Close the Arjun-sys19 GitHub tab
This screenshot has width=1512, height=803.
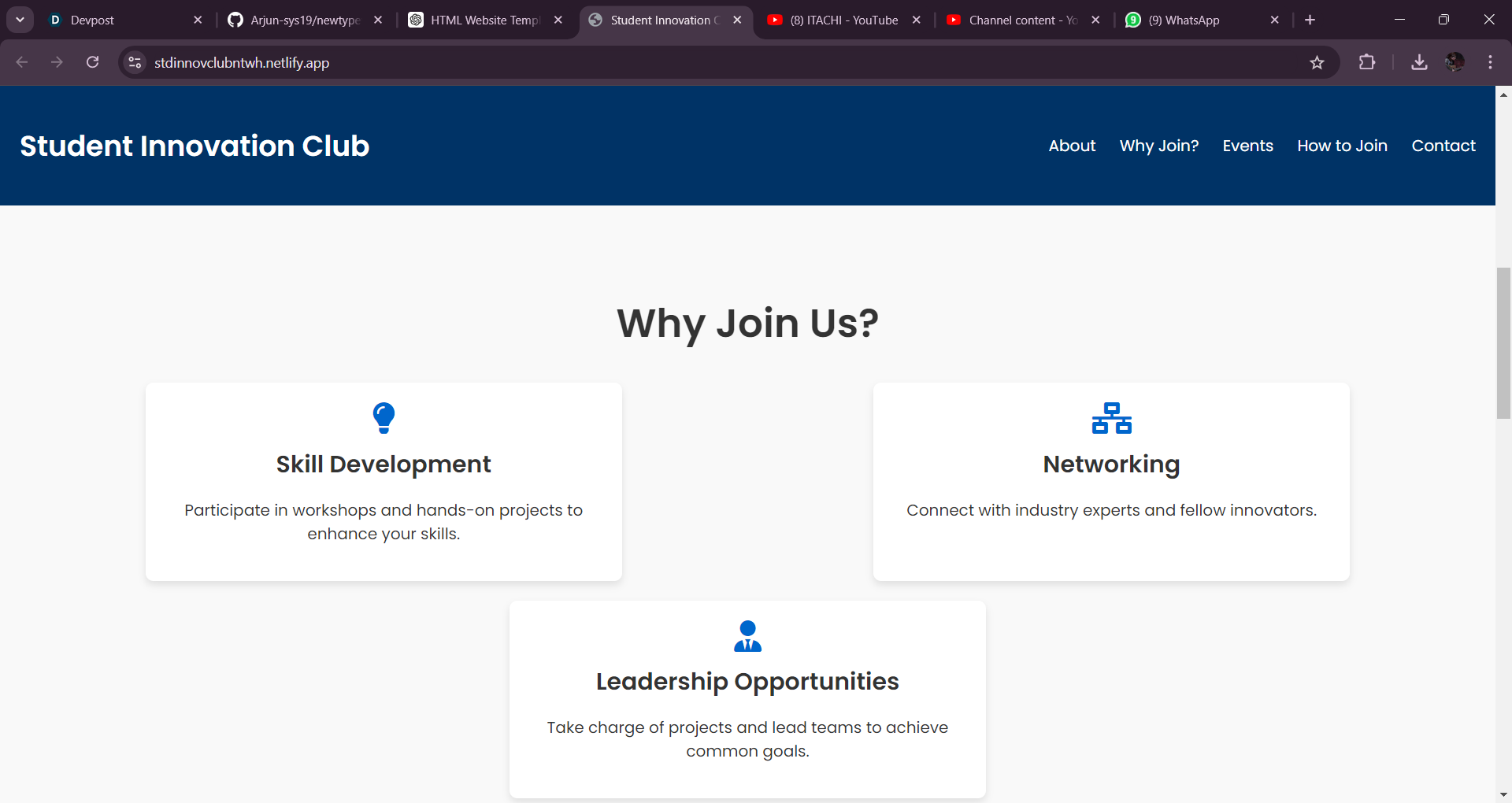point(378,20)
